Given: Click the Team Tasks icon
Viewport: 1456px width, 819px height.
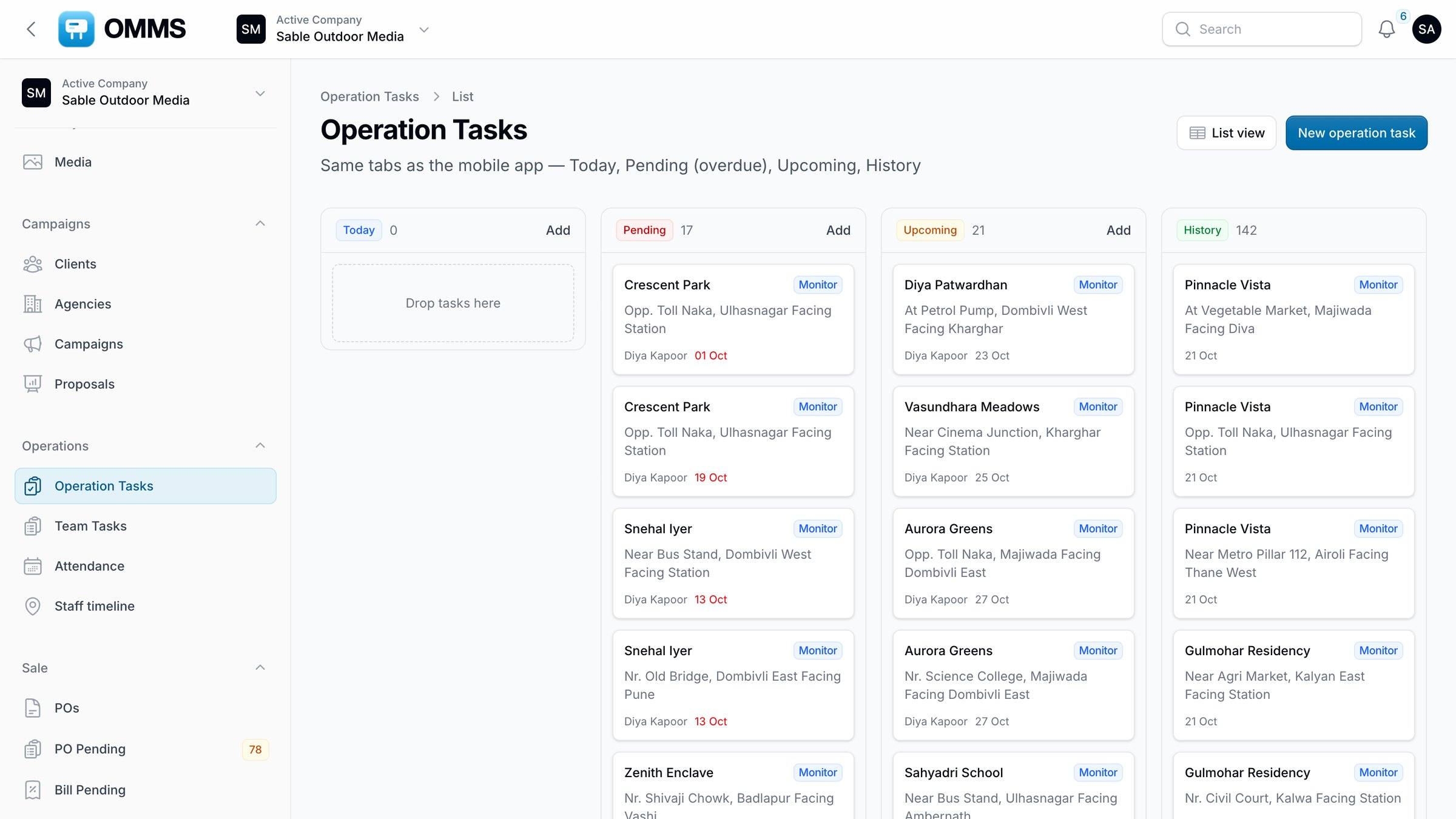Looking at the screenshot, I should [x=33, y=526].
